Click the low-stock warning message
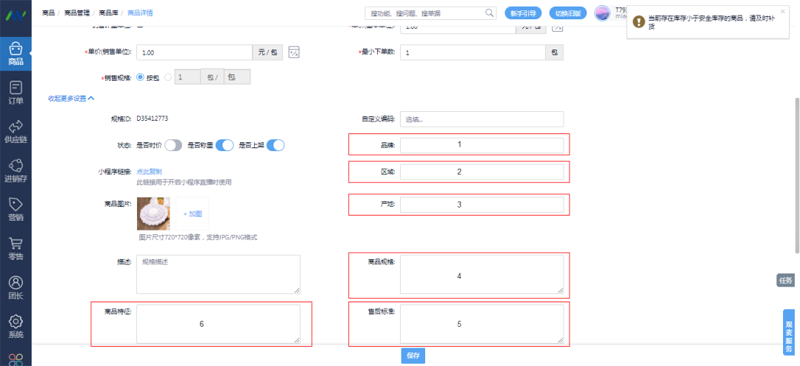 [x=713, y=21]
